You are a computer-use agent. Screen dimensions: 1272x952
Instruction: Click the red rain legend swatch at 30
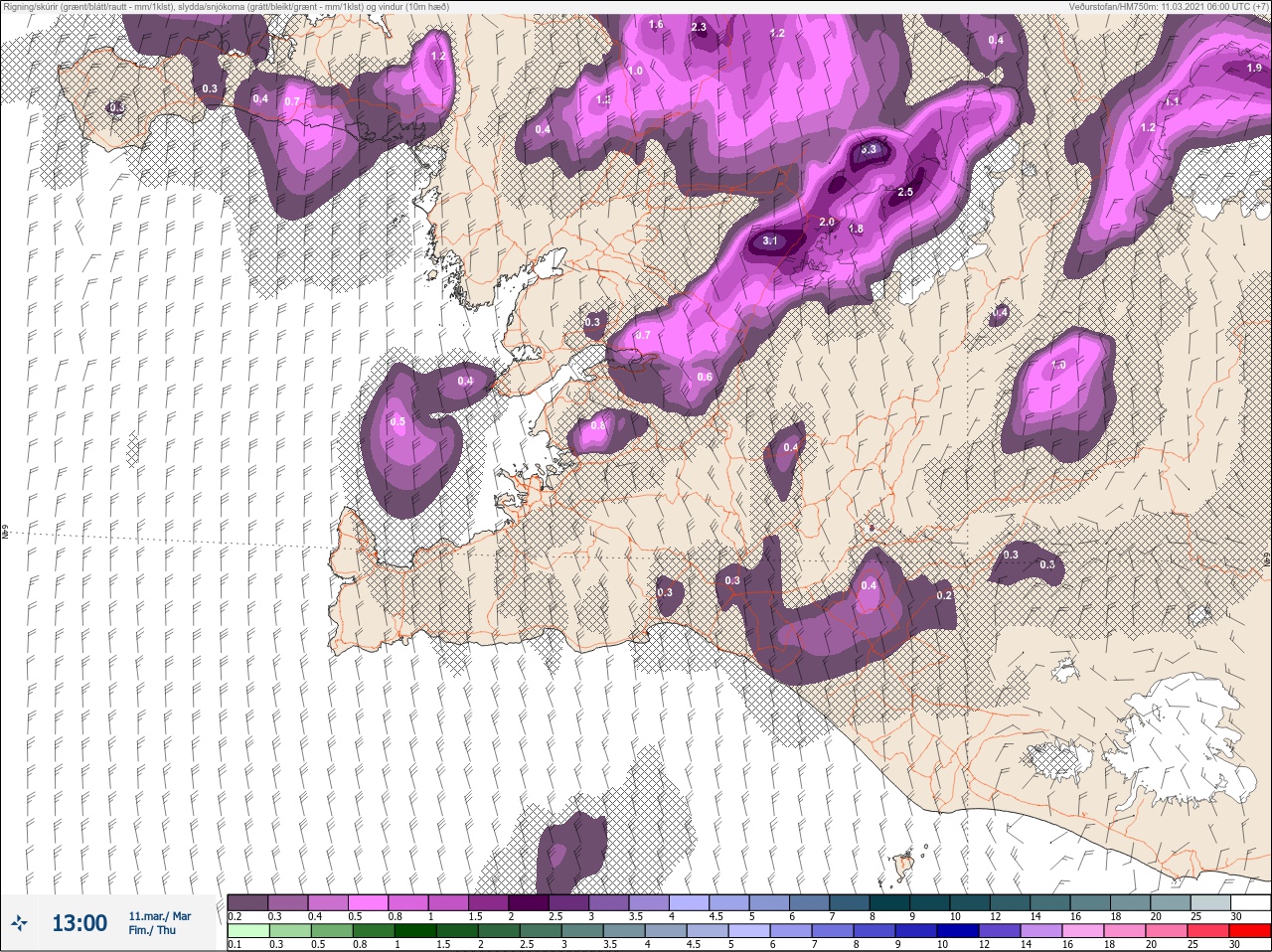click(1249, 931)
